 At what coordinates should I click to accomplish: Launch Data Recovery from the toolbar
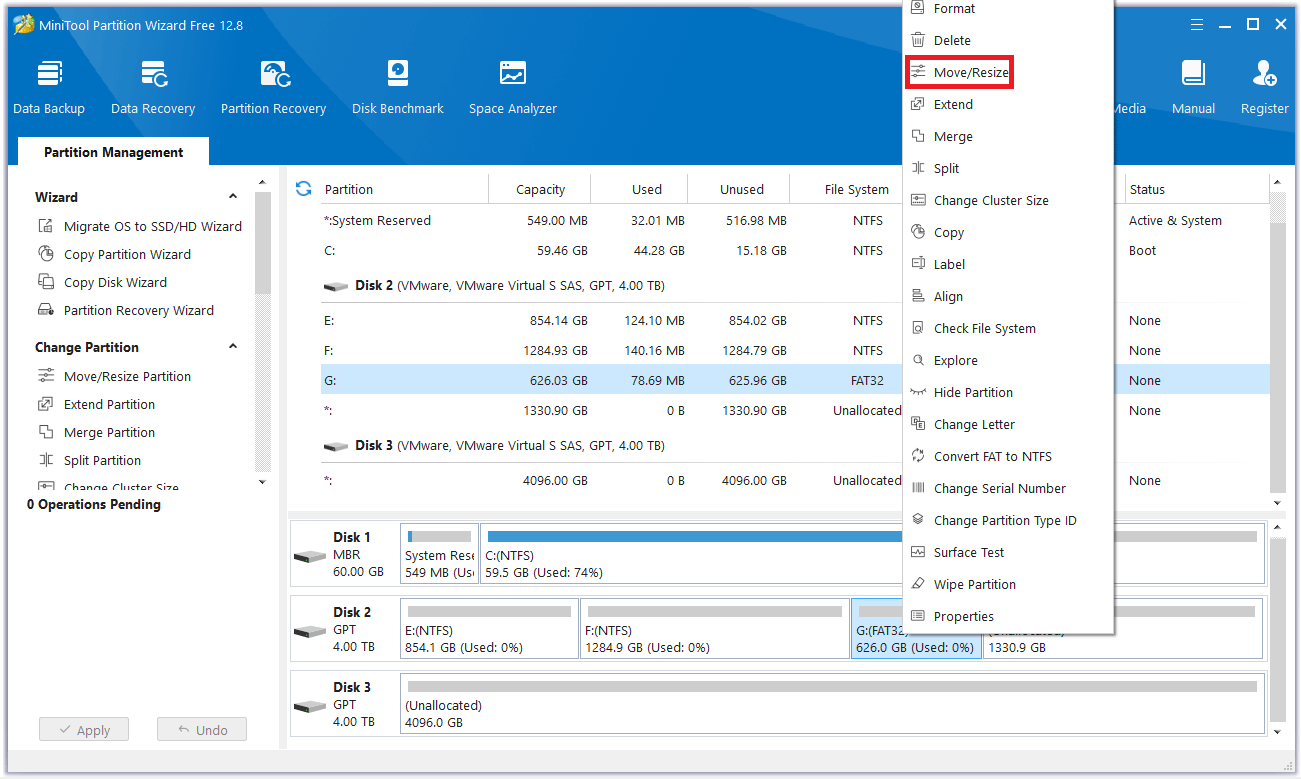coord(153,87)
